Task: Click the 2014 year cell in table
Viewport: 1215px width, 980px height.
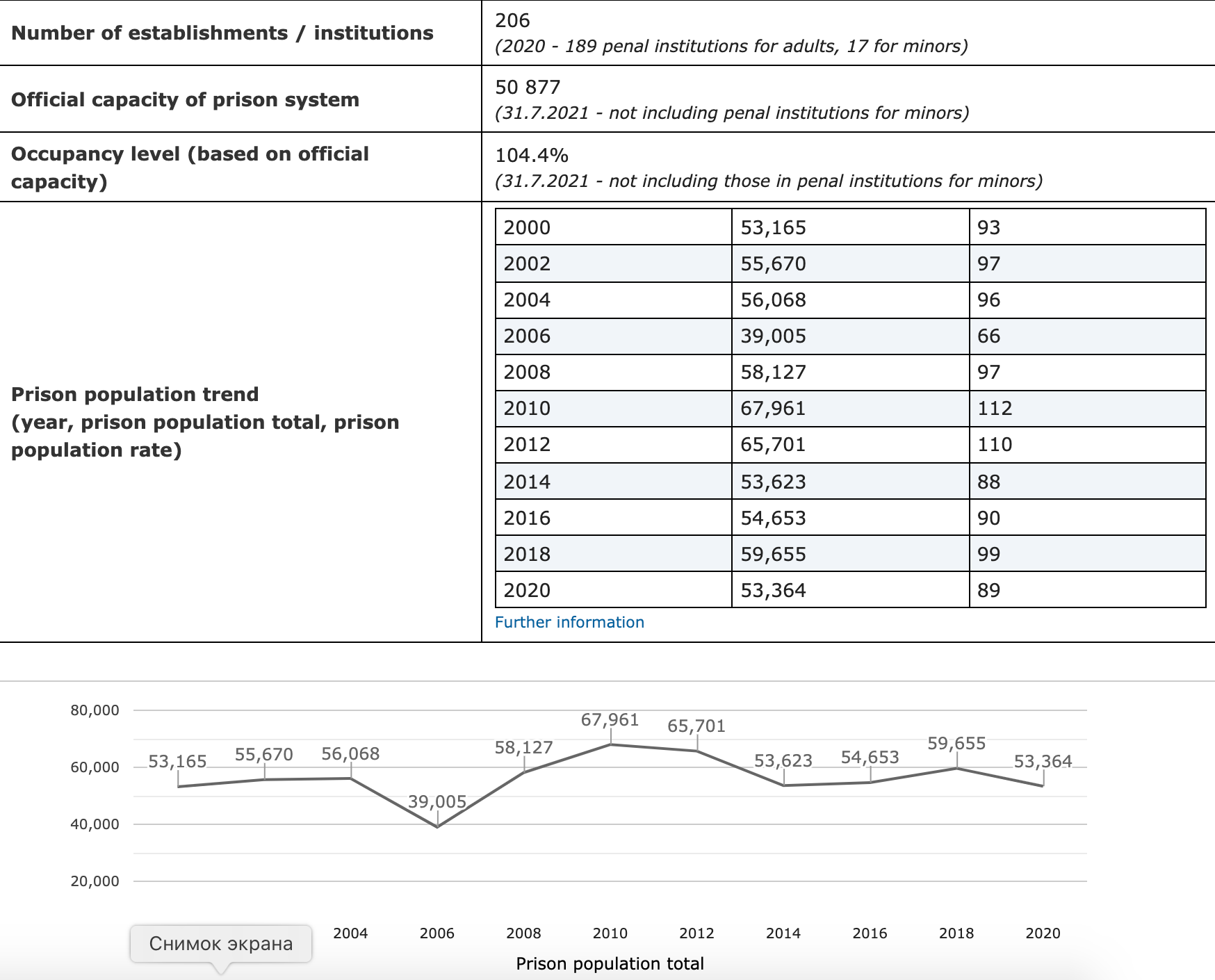Action: tap(527, 481)
